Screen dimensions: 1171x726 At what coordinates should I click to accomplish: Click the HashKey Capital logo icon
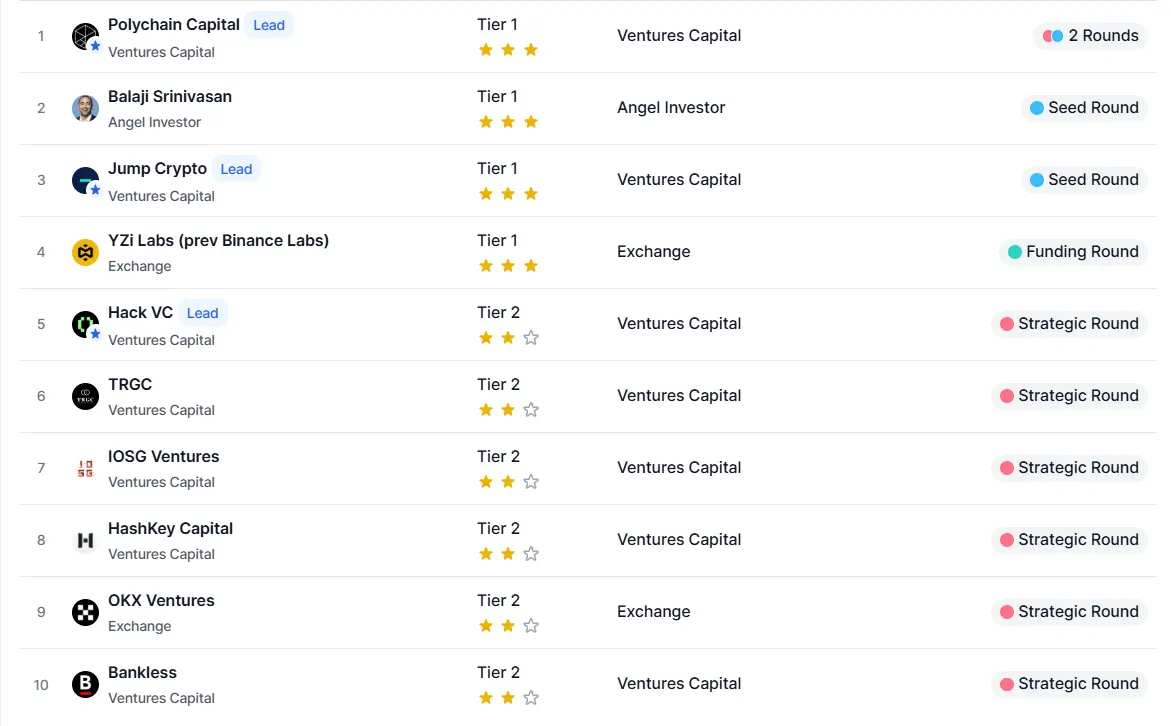pyautogui.click(x=86, y=540)
